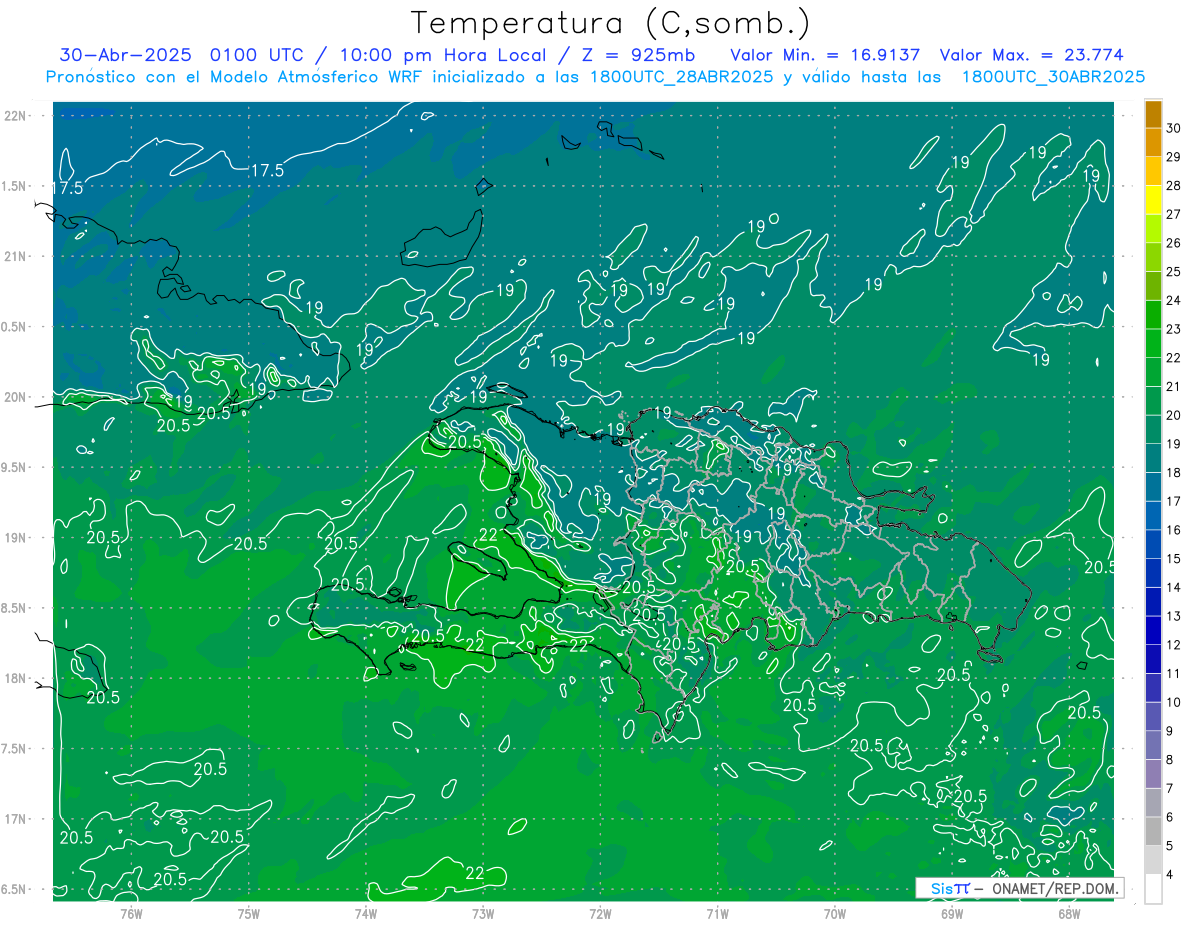1200x927 pixels.
Task: Click the color scale label "26"
Action: tap(1174, 243)
